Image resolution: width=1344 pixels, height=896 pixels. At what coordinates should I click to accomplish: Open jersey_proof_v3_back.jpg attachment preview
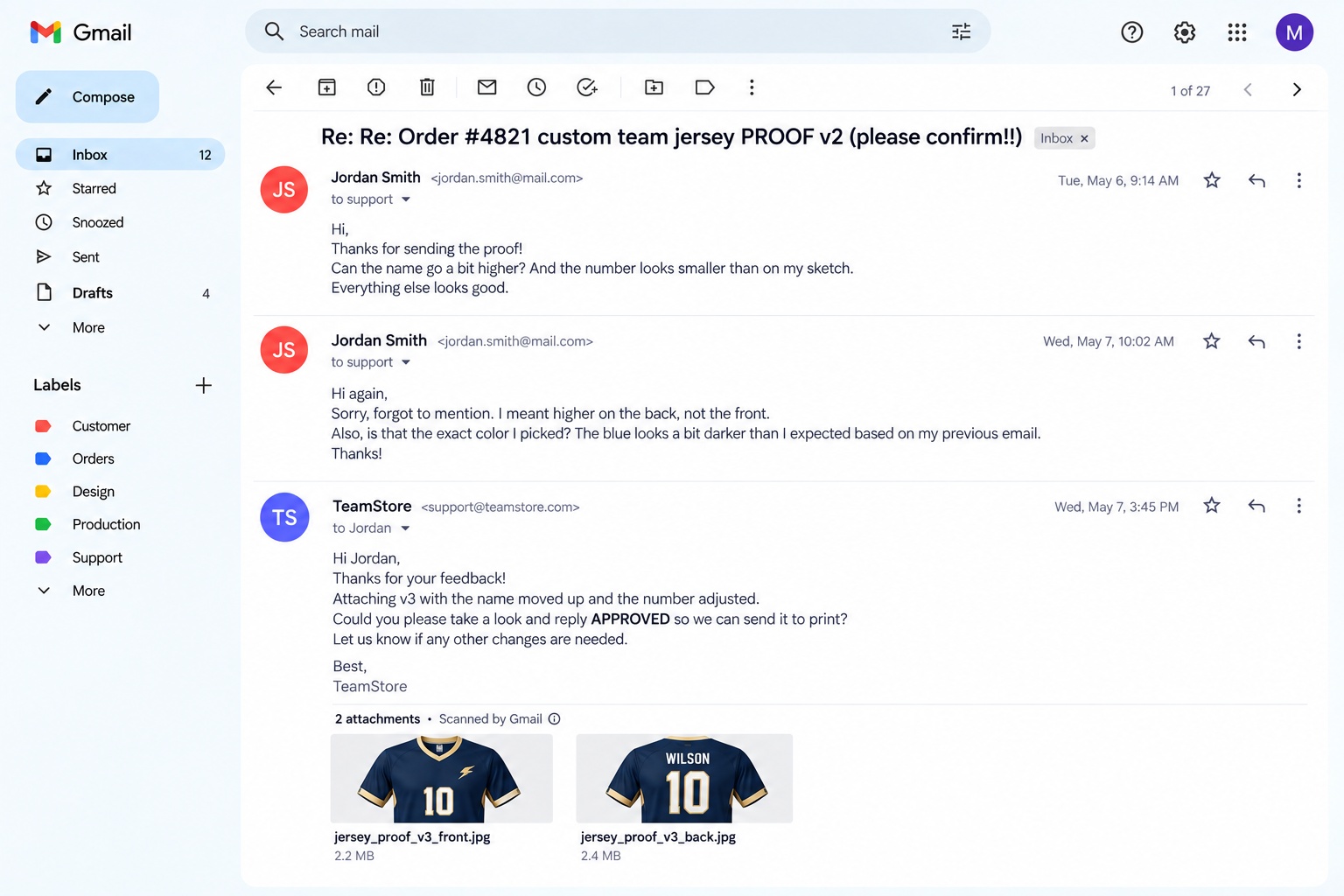coord(684,779)
